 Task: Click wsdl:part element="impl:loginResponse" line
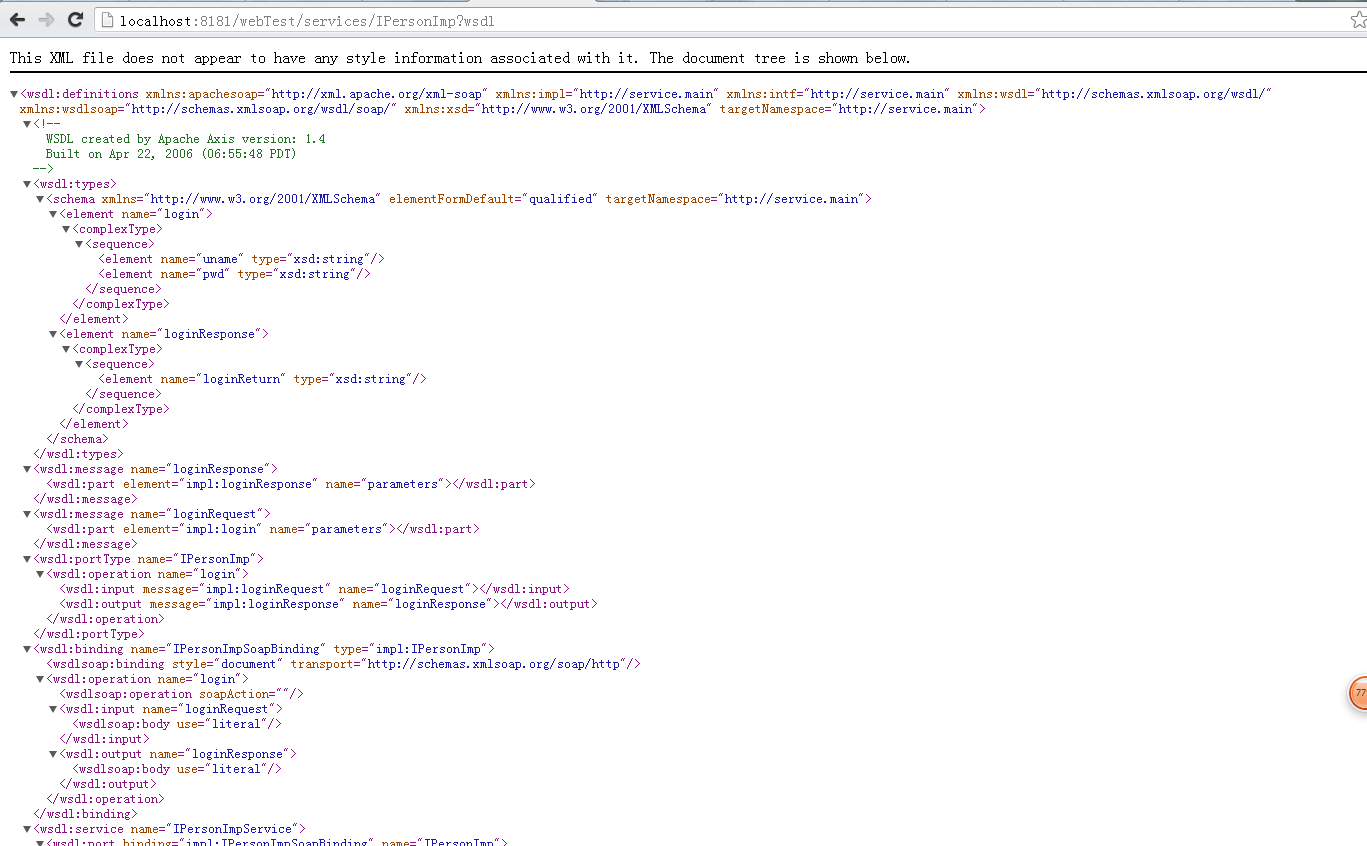coord(290,484)
